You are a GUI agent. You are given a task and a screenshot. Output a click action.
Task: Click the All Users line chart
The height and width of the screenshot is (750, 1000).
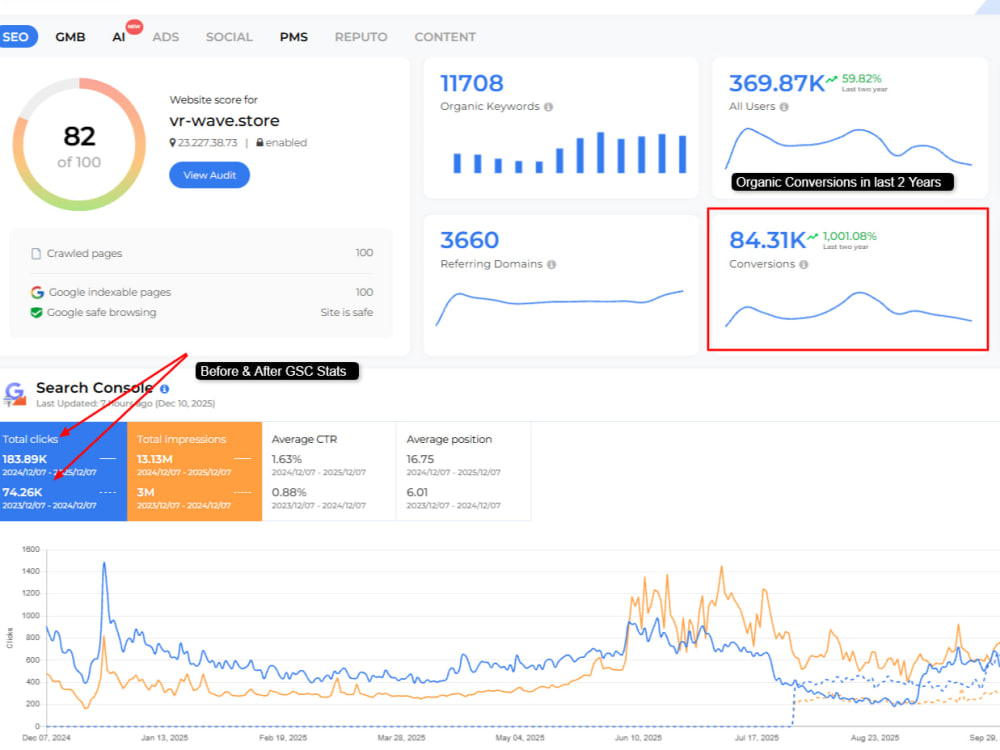pyautogui.click(x=848, y=148)
